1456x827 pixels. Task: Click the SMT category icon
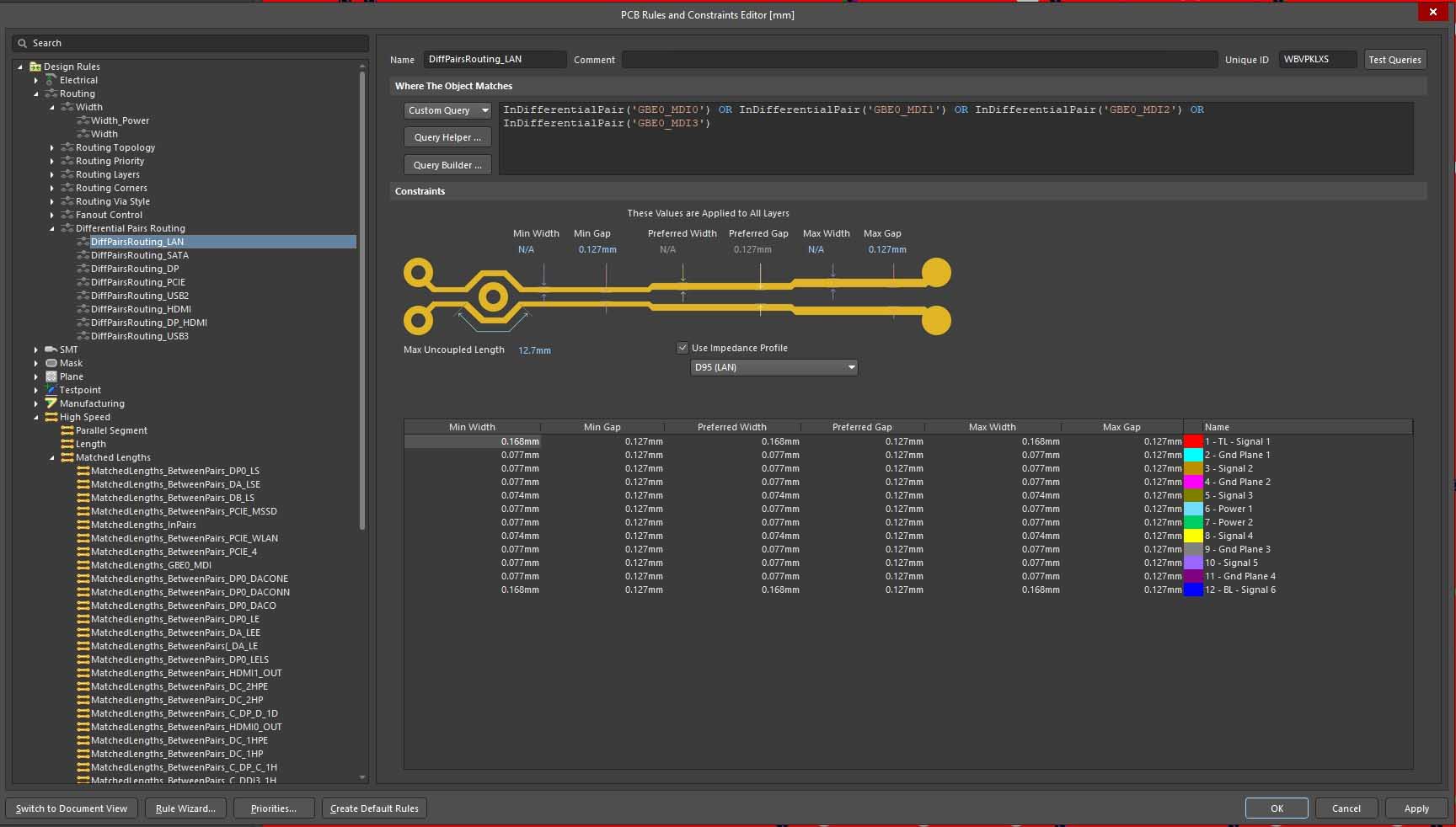(51, 349)
